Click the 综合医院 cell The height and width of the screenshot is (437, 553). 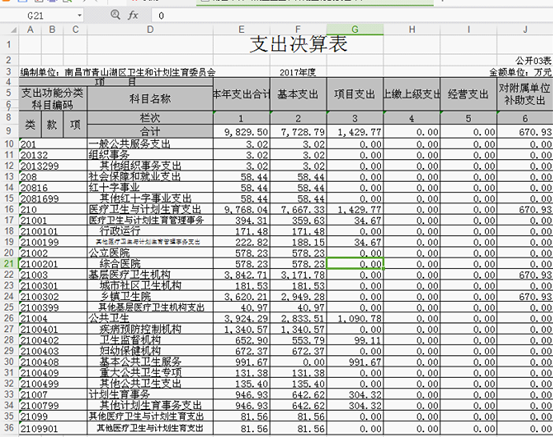(x=150, y=264)
